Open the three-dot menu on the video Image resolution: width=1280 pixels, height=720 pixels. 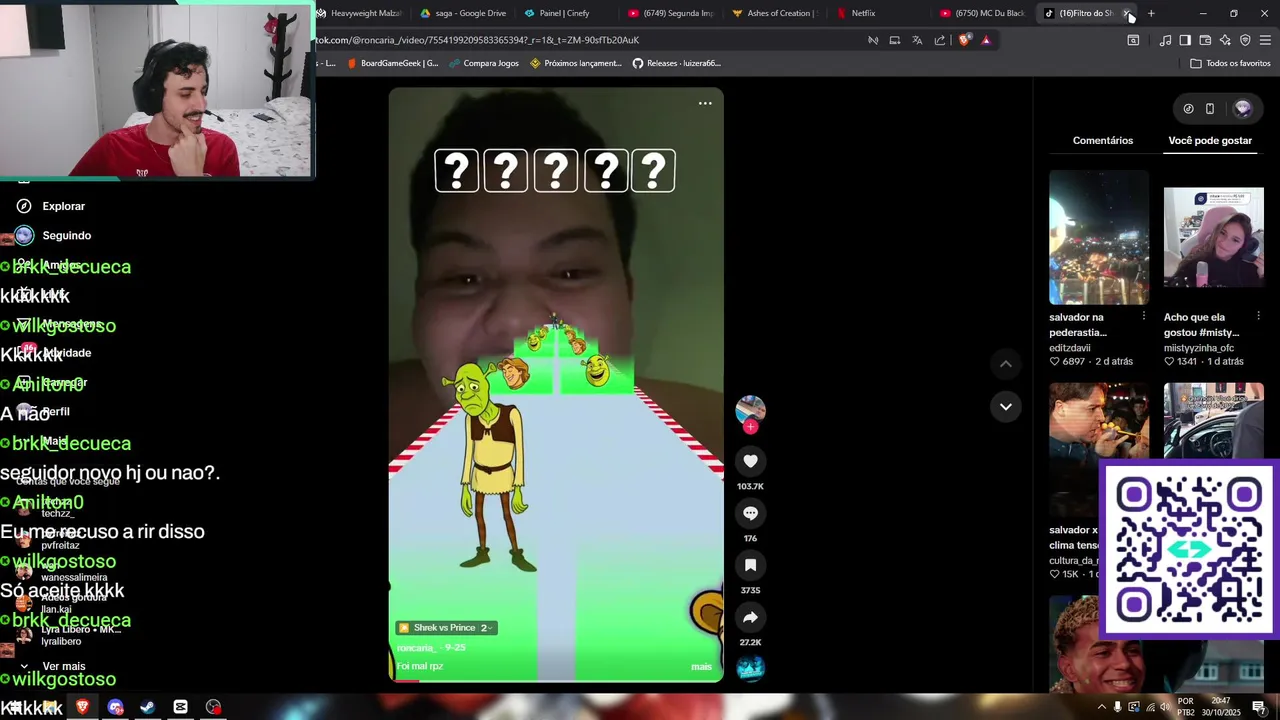[705, 103]
